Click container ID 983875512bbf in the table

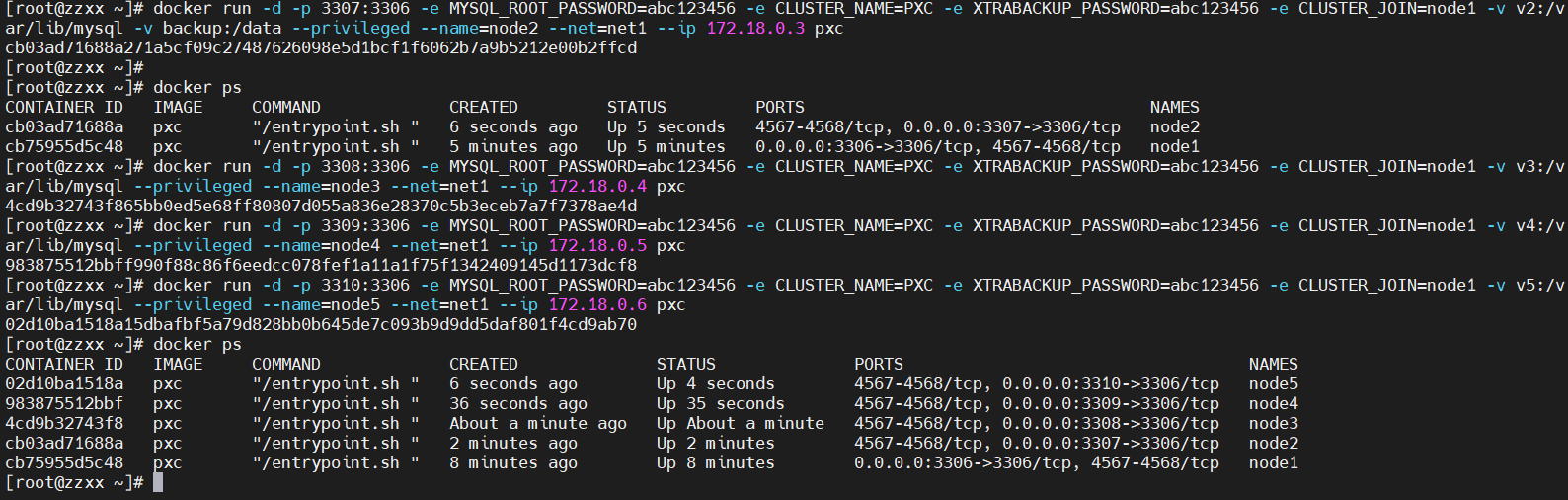(x=64, y=403)
